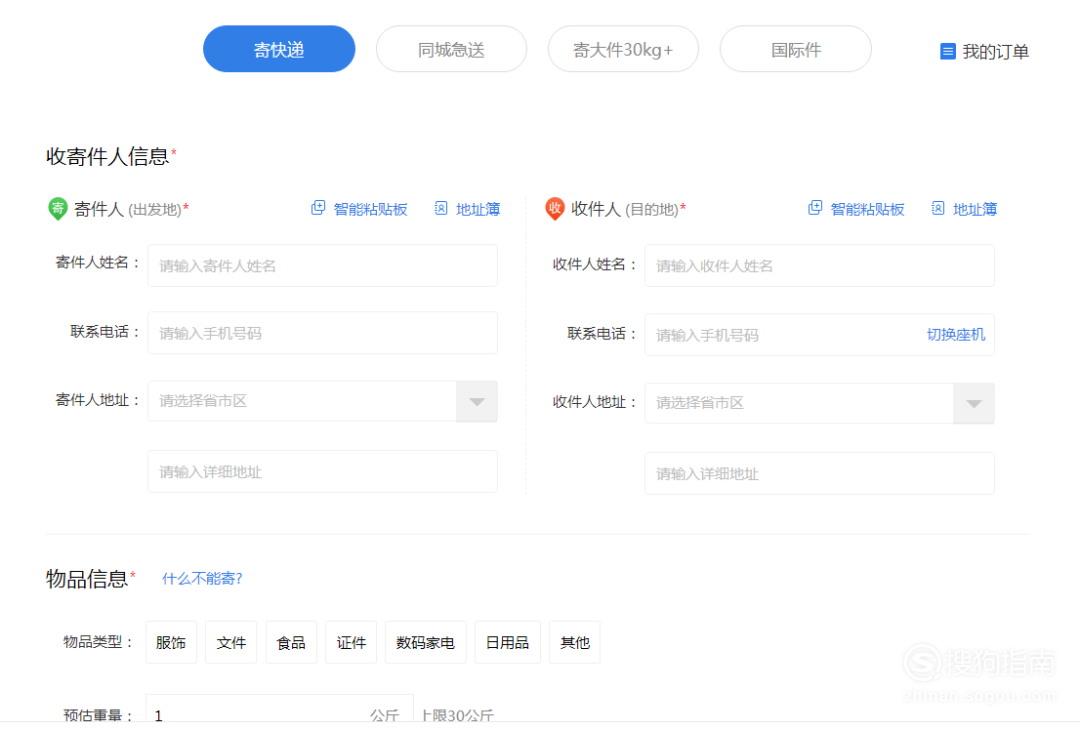Open the 寄件人地址 province-city dropdown

coord(322,402)
